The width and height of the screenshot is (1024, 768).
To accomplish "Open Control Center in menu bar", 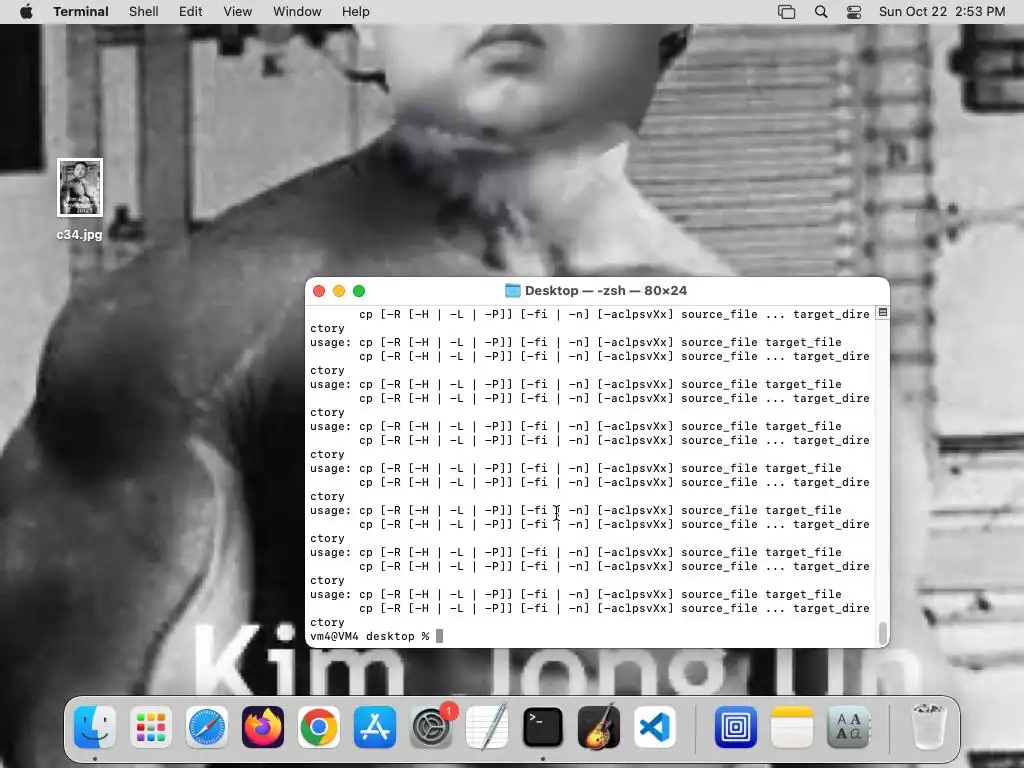I will point(854,12).
